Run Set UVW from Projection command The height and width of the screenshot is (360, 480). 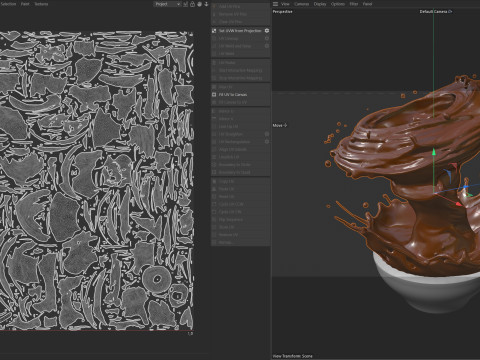(240, 31)
